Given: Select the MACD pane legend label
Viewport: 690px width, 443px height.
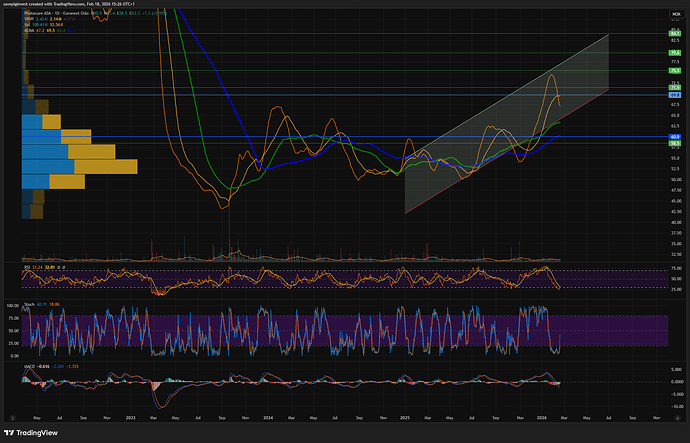Looking at the screenshot, I should (29, 365).
